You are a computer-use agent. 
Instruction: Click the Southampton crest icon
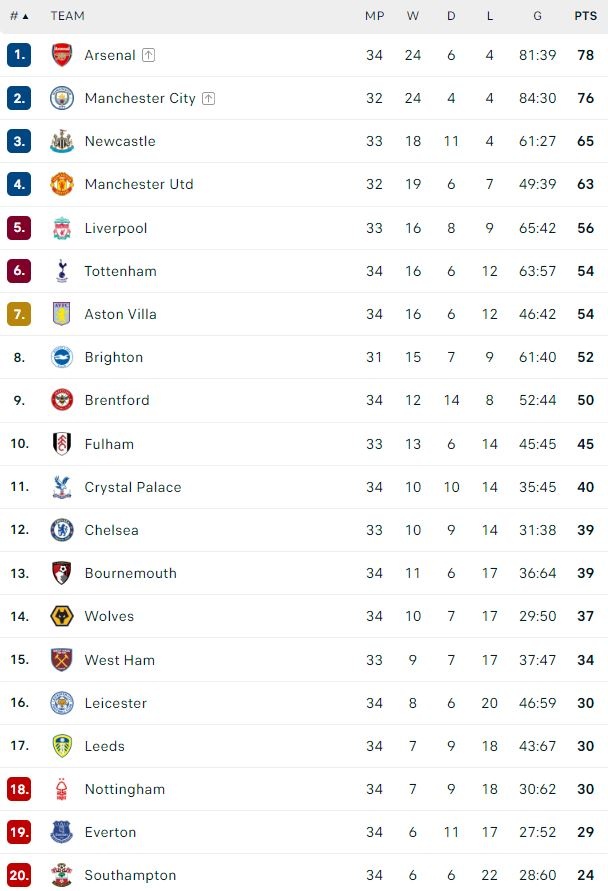(62, 875)
